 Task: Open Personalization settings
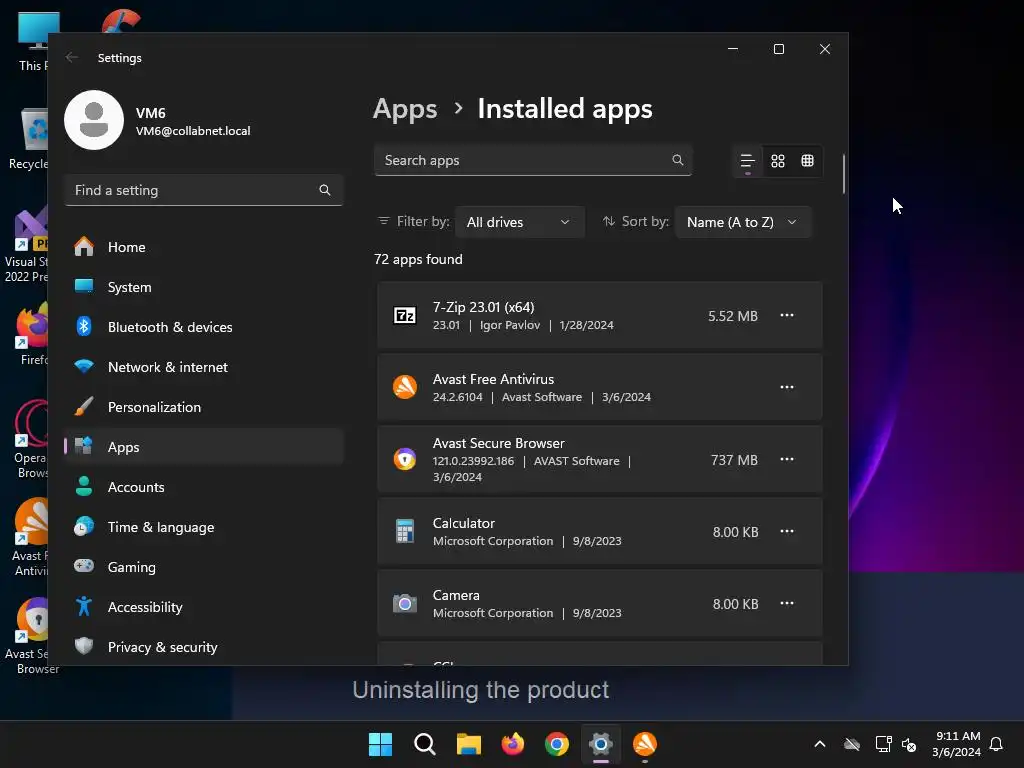[x=204, y=407]
